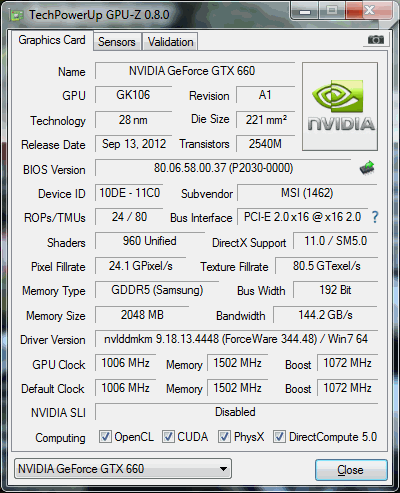400x493 pixels.
Task: Close the window with the red X
Action: (x=368, y=11)
